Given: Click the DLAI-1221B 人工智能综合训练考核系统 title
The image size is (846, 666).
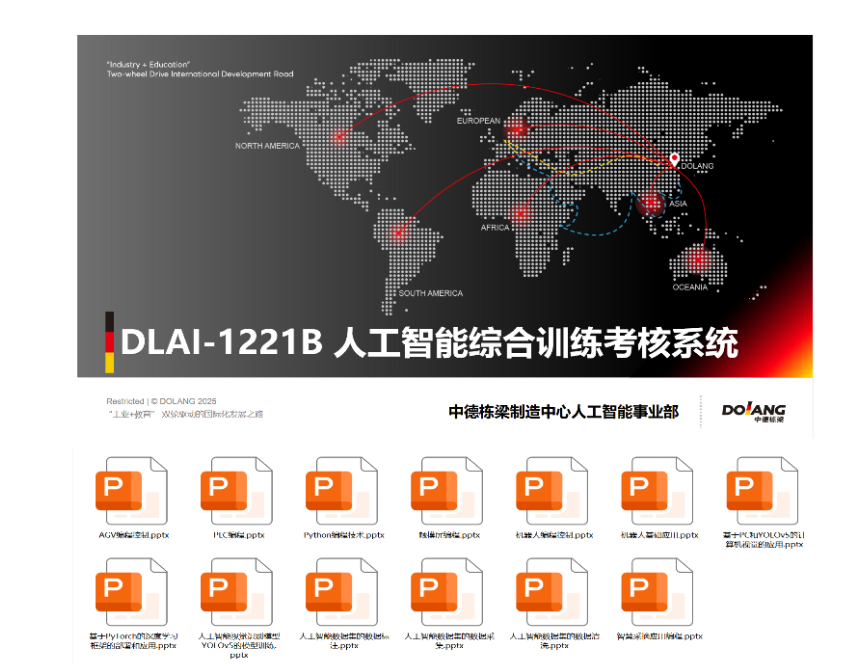Looking at the screenshot, I should [429, 343].
